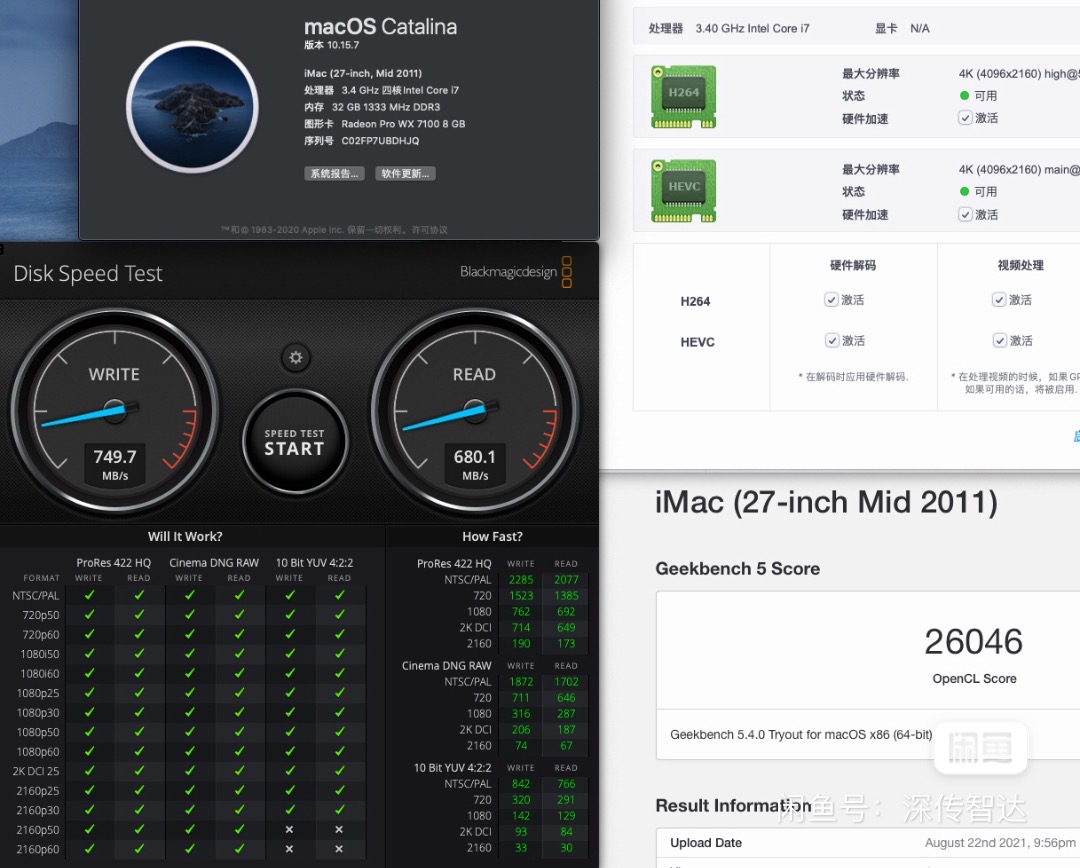This screenshot has width=1080, height=868.
Task: Click the 26046 OpenCL score
Action: pyautogui.click(x=973, y=642)
